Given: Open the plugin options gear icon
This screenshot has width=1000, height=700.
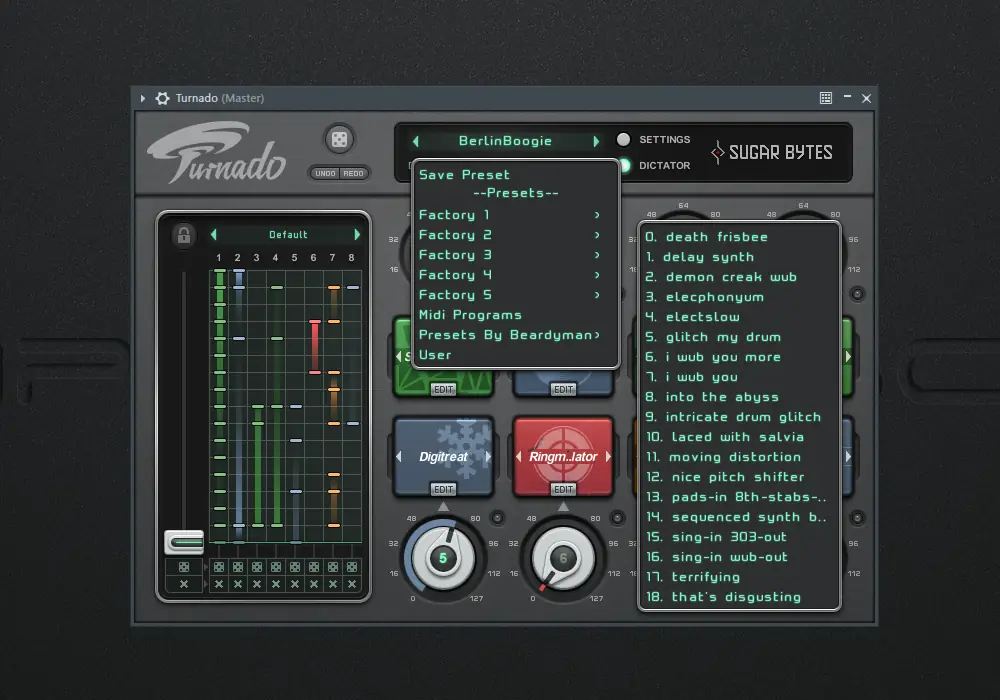Looking at the screenshot, I should pos(163,98).
